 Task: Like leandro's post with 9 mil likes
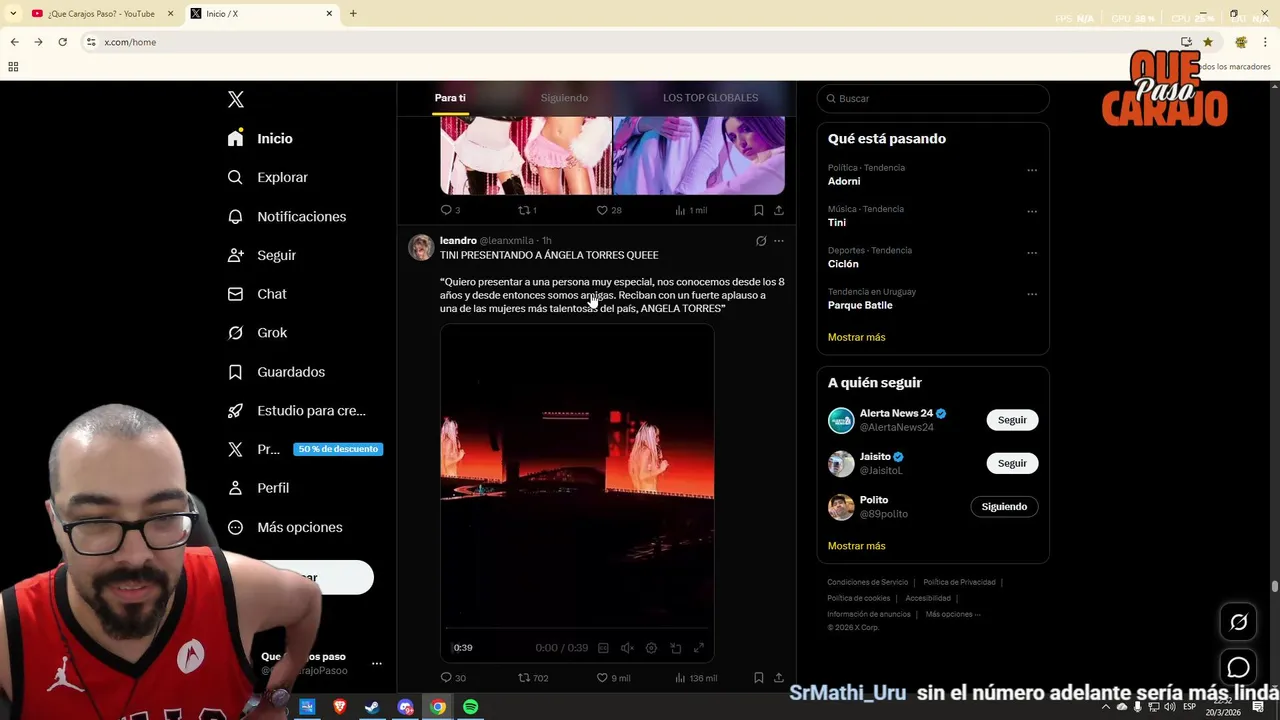[x=613, y=678]
